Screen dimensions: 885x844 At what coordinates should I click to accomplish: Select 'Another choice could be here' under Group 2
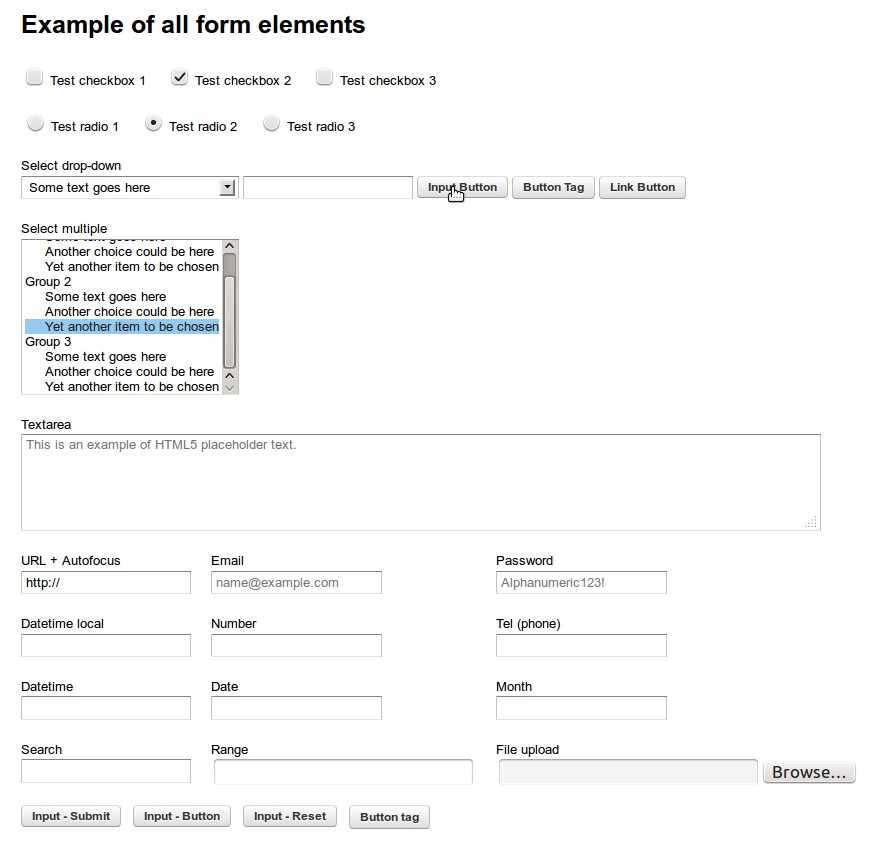pyautogui.click(x=129, y=312)
